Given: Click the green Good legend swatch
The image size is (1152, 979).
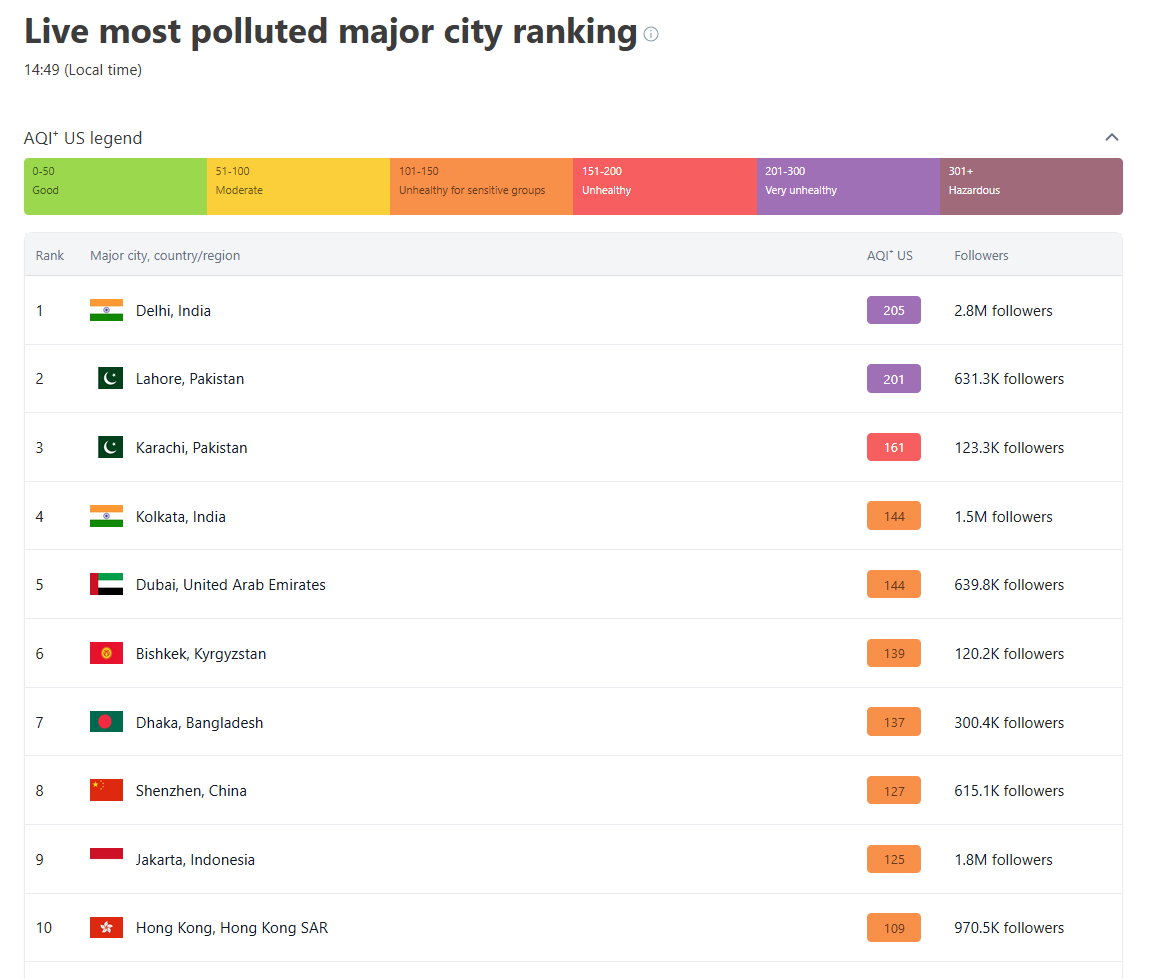Looking at the screenshot, I should pyautogui.click(x=115, y=186).
